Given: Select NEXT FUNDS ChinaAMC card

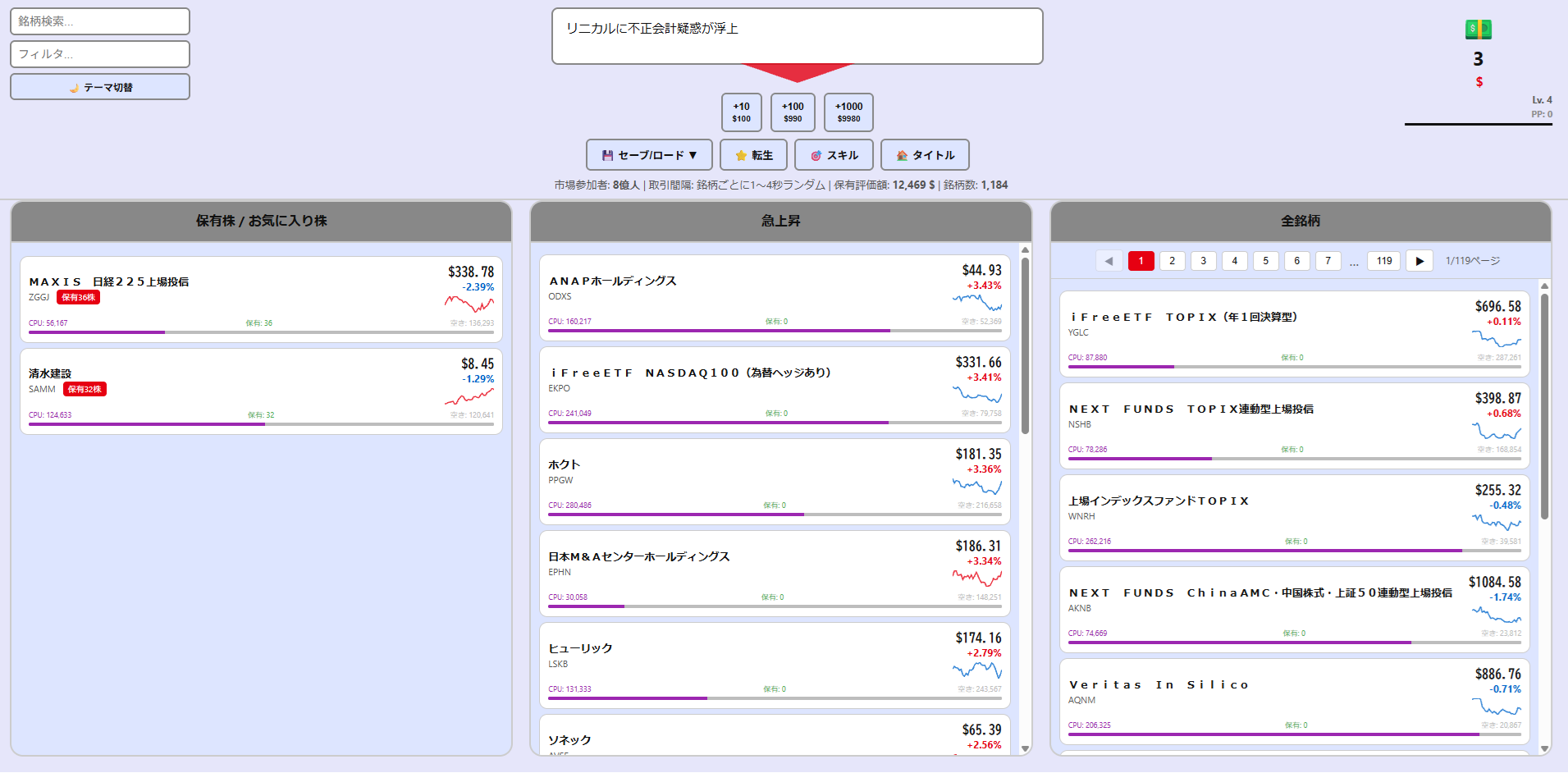Looking at the screenshot, I should click(1295, 610).
